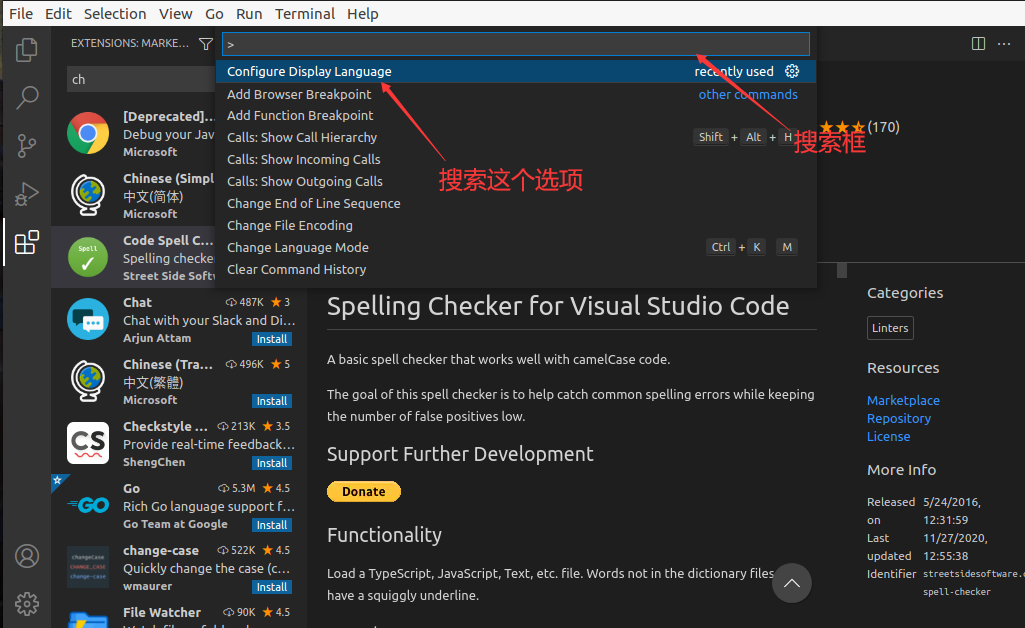The image size is (1025, 628).
Task: Open the View menu
Action: [176, 14]
